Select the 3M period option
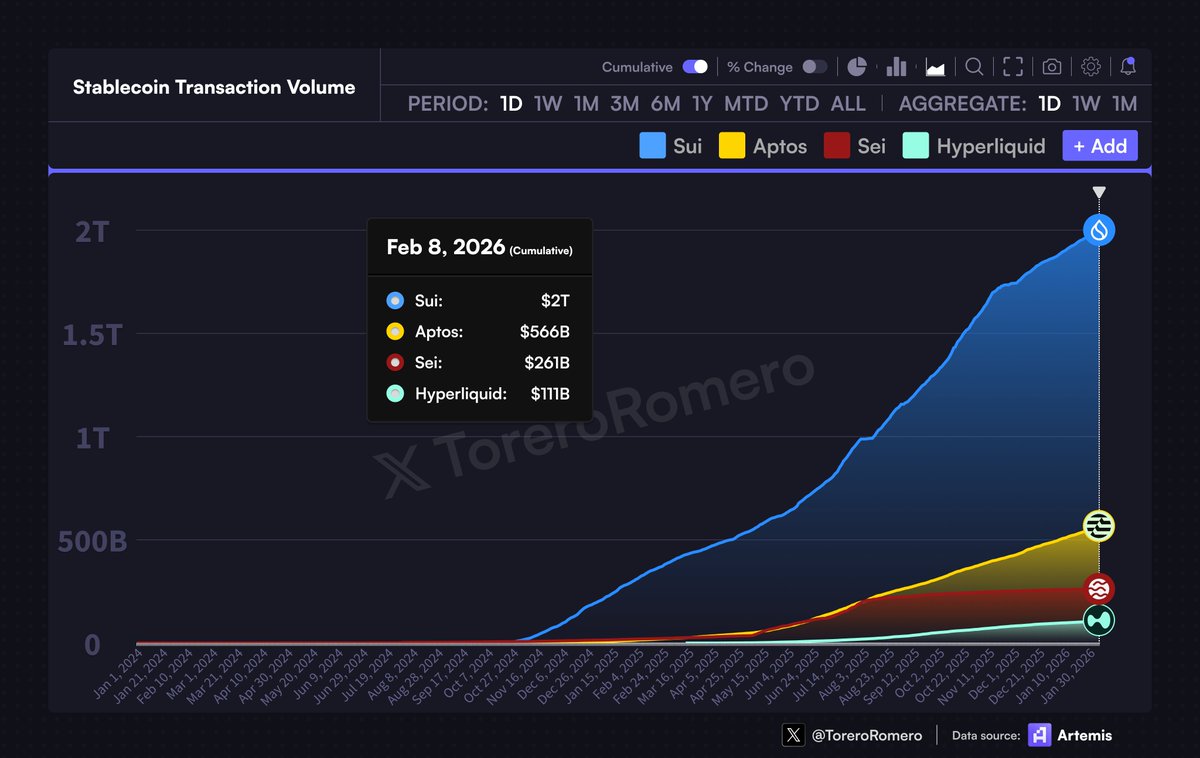The width and height of the screenshot is (1200, 758). pos(625,104)
